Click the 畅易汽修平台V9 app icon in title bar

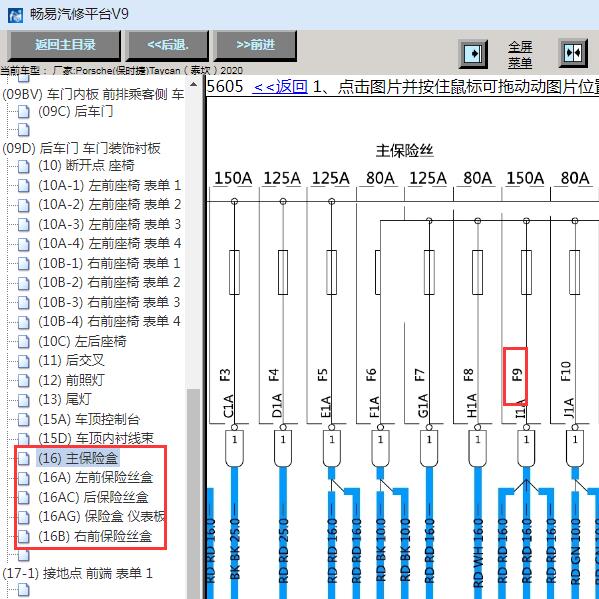click(15, 15)
